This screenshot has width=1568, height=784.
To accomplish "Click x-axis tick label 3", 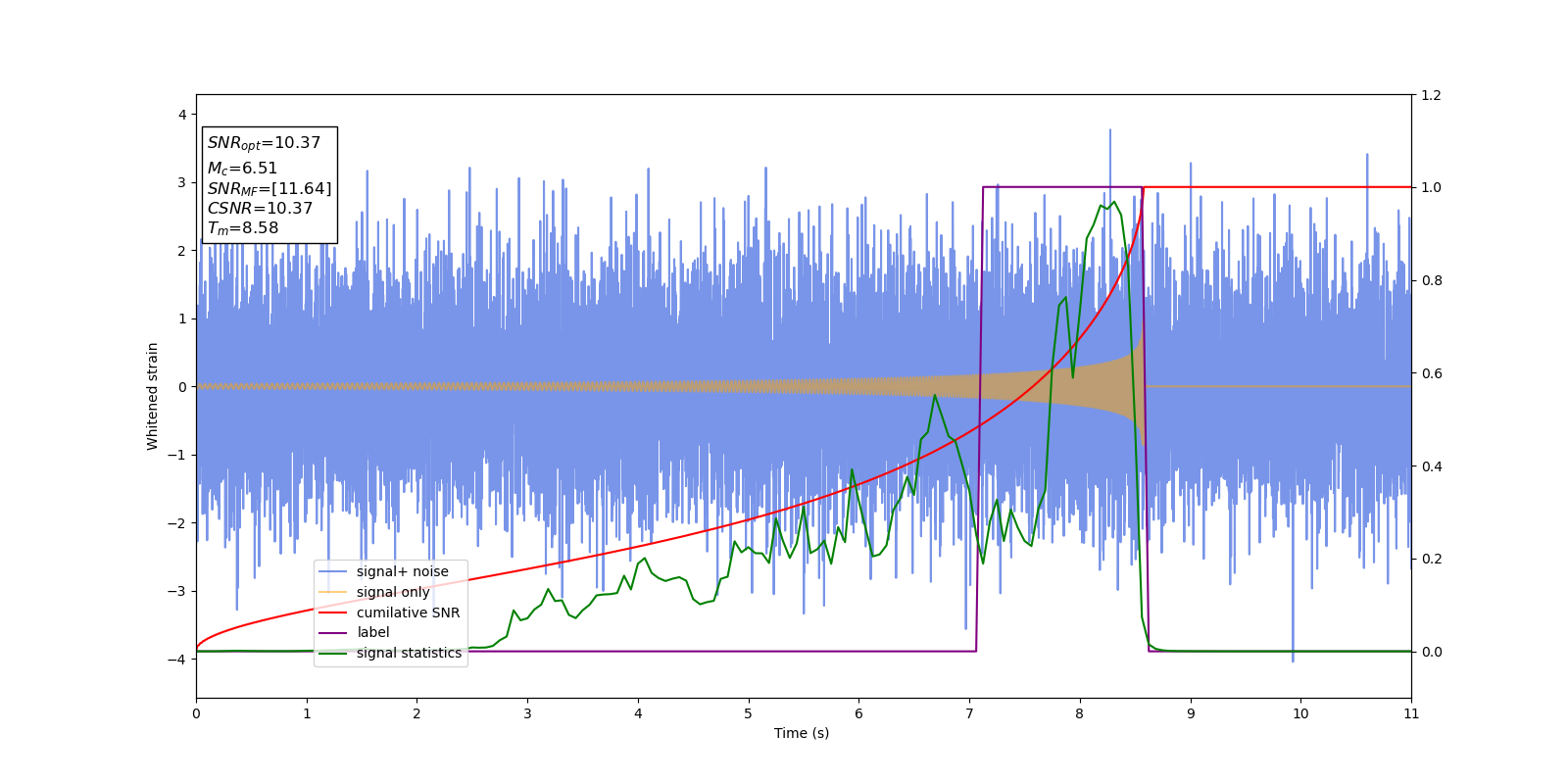I will click(527, 713).
